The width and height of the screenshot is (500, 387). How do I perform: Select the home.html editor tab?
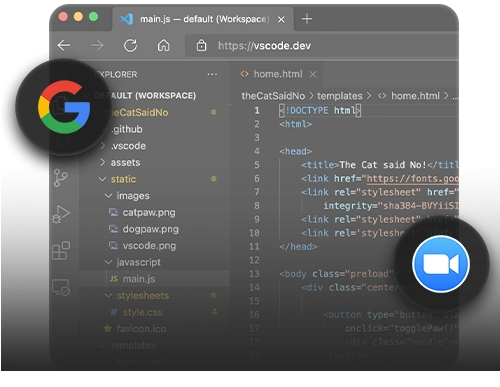coord(277,74)
